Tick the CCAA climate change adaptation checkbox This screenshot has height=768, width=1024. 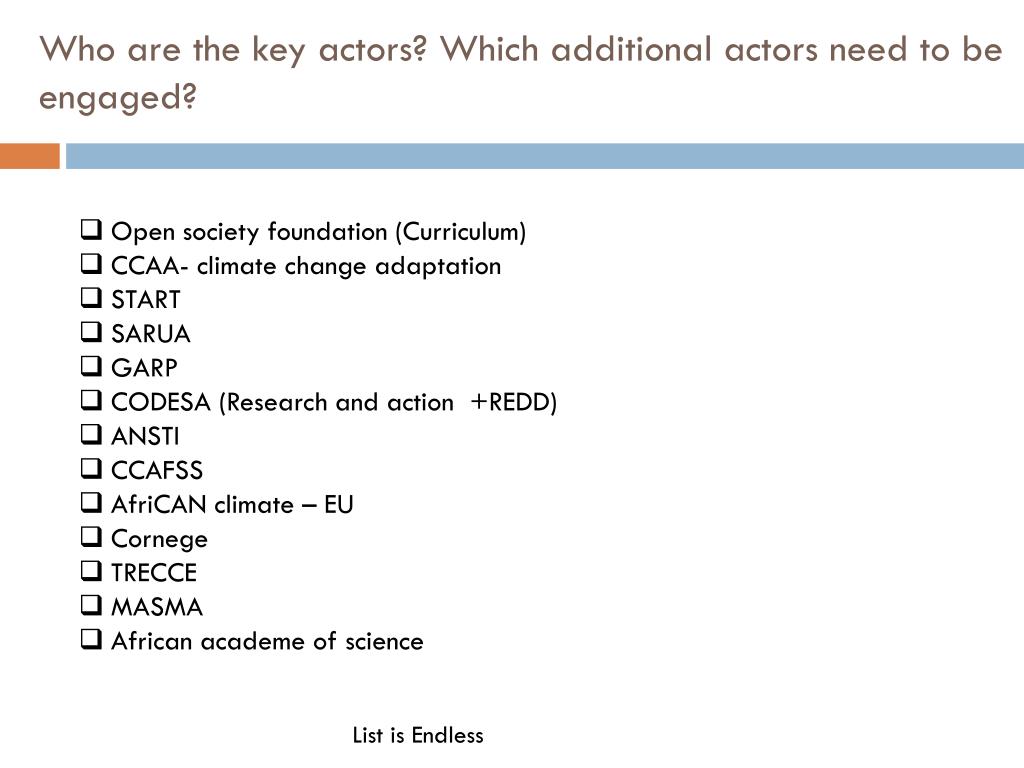[91, 263]
